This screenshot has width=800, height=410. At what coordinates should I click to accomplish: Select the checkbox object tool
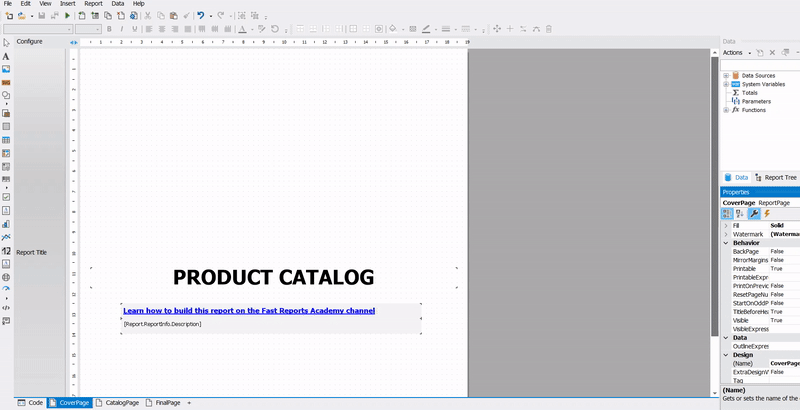point(6,196)
